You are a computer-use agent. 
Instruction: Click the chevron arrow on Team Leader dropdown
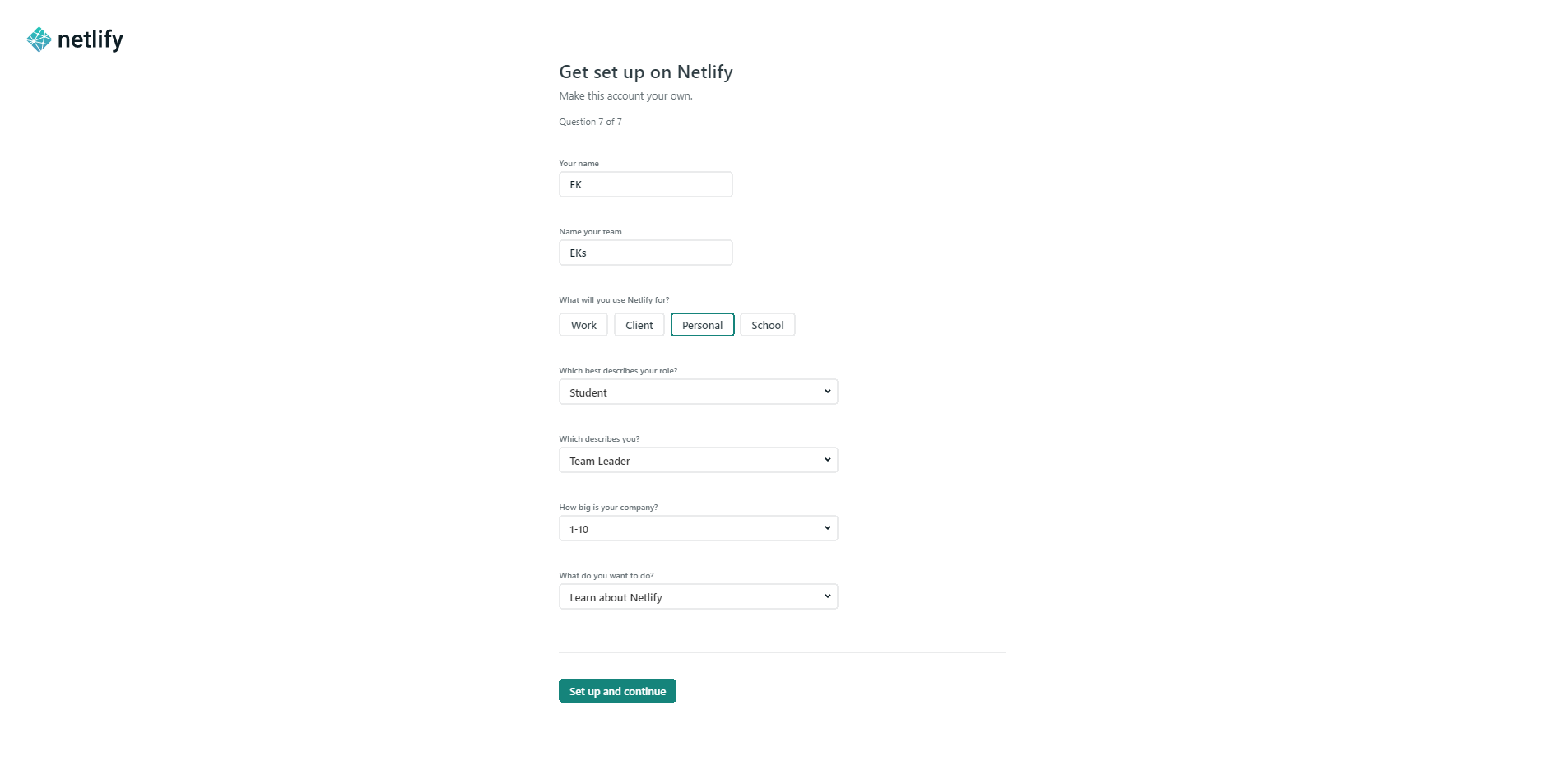point(827,460)
